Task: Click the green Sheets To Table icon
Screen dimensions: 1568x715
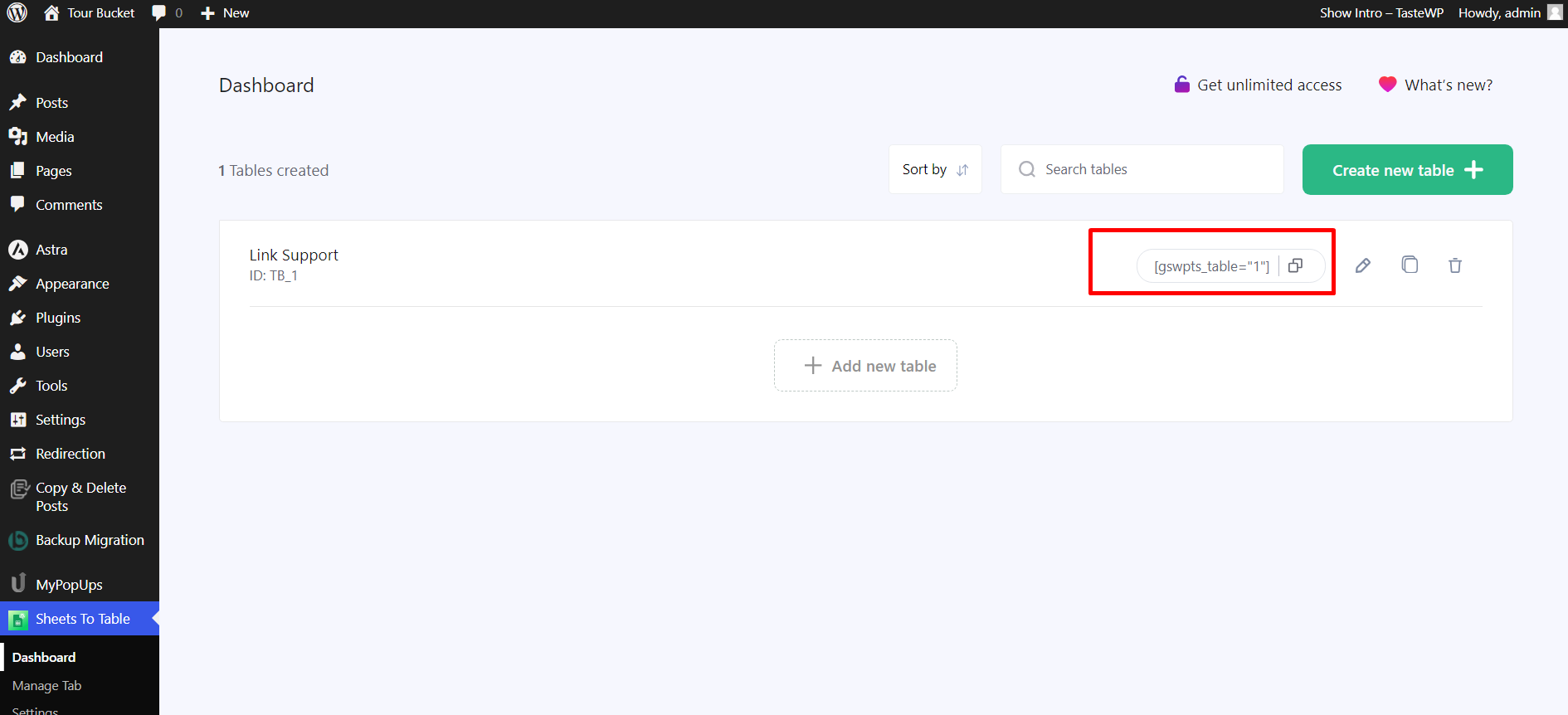Action: [x=17, y=619]
